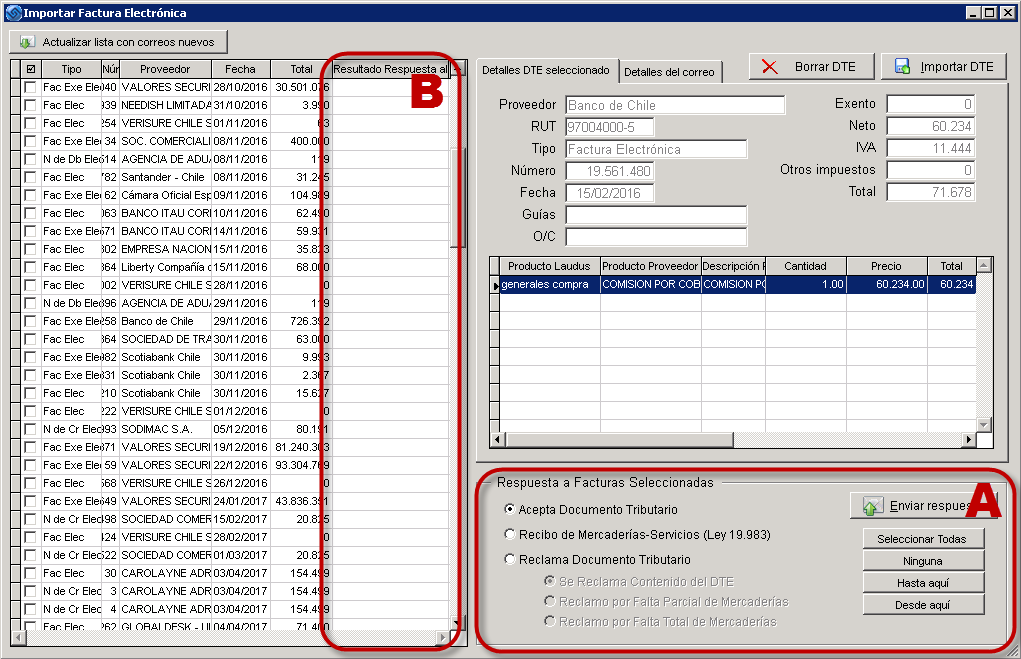Click the Tipo field showing Factura Electrónica
1021x659 pixels.
656,149
